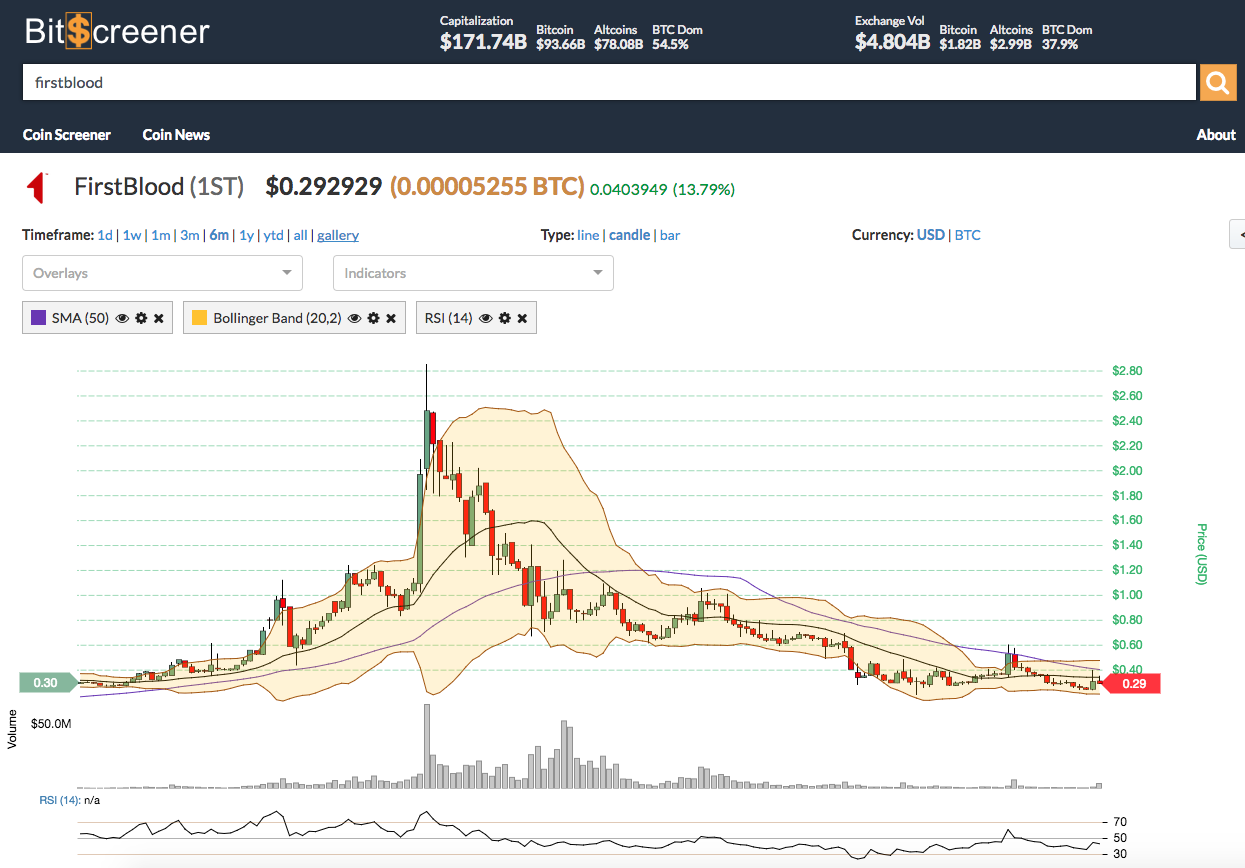Click the Volume axis title

pyautogui.click(x=13, y=729)
